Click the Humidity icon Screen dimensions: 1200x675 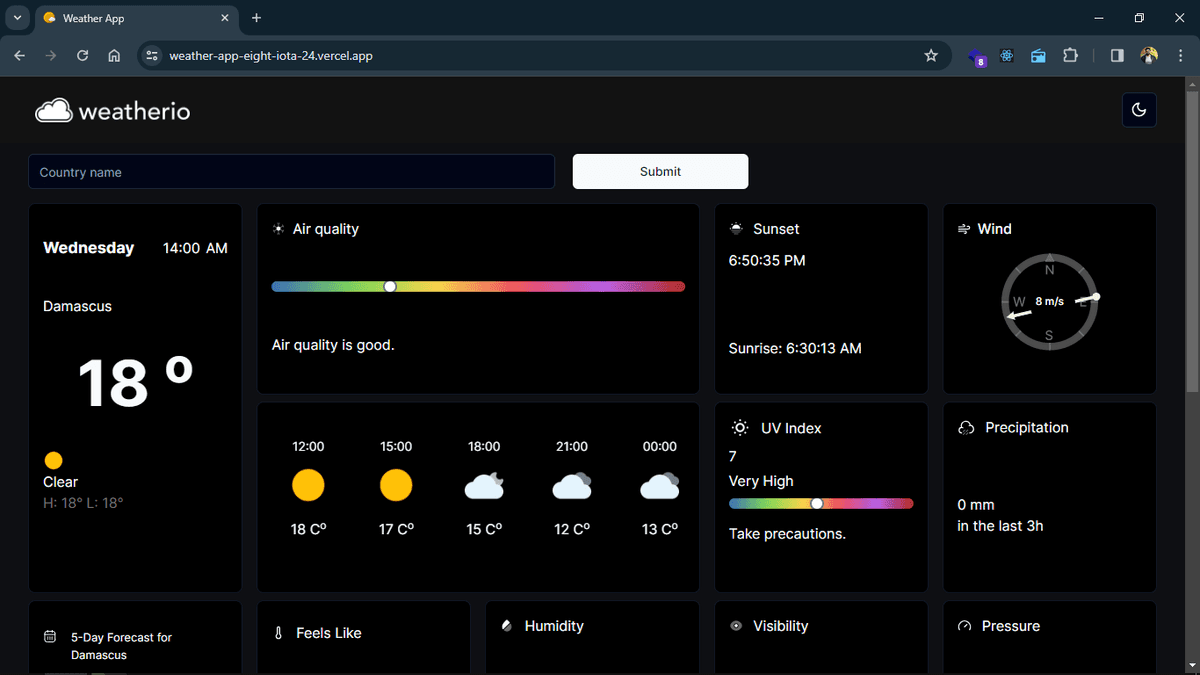[x=506, y=625]
